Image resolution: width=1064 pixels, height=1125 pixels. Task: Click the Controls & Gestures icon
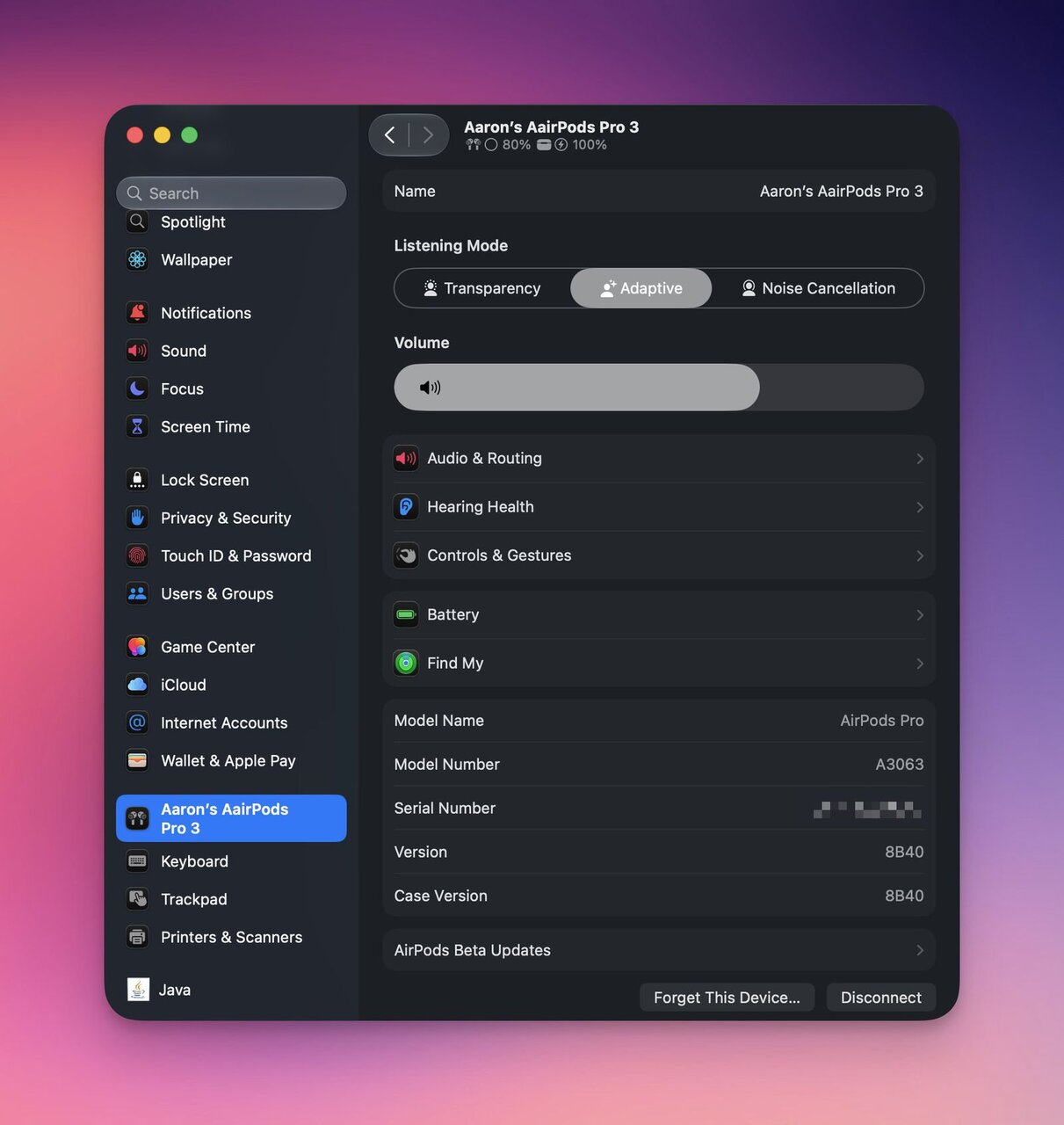coord(406,555)
